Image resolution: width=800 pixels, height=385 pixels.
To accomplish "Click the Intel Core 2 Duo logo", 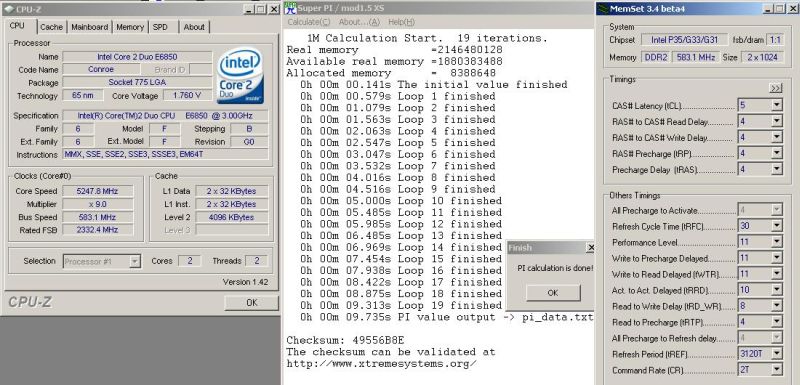I will pos(240,76).
